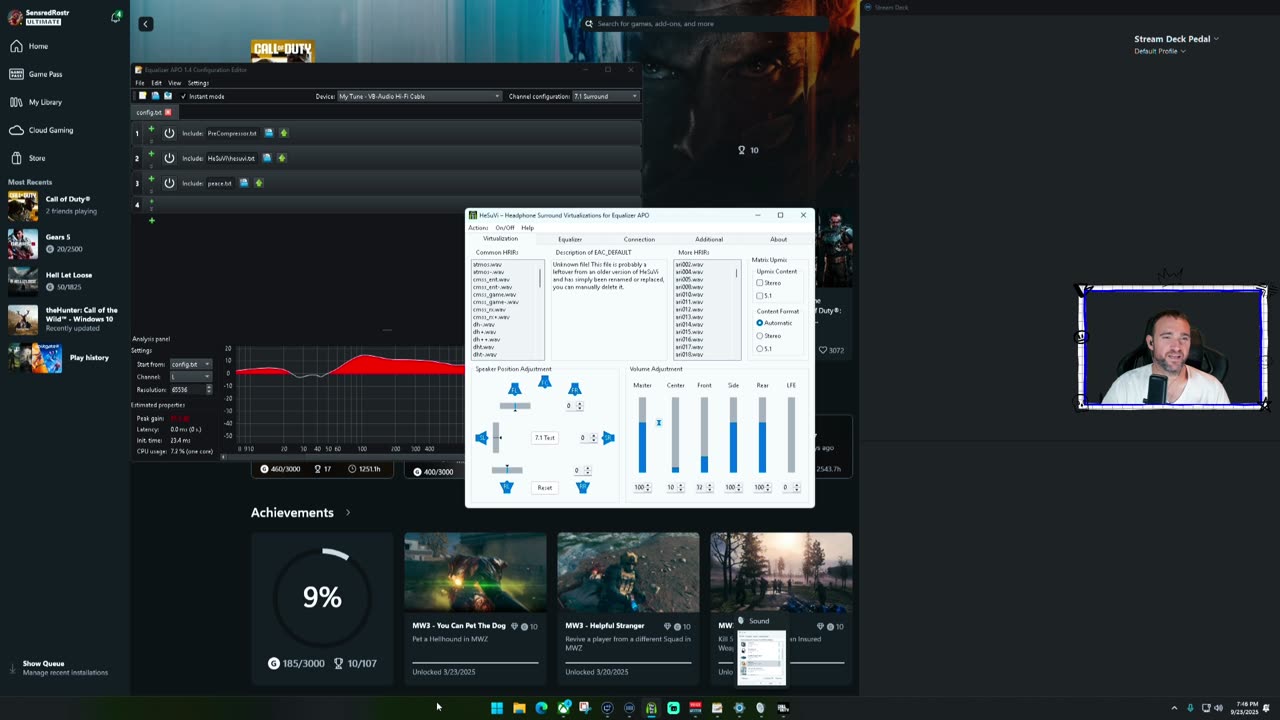Image resolution: width=1280 pixels, height=720 pixels.
Task: Click the Save file icon in Equalizer APO toolbar
Action: tap(167, 96)
